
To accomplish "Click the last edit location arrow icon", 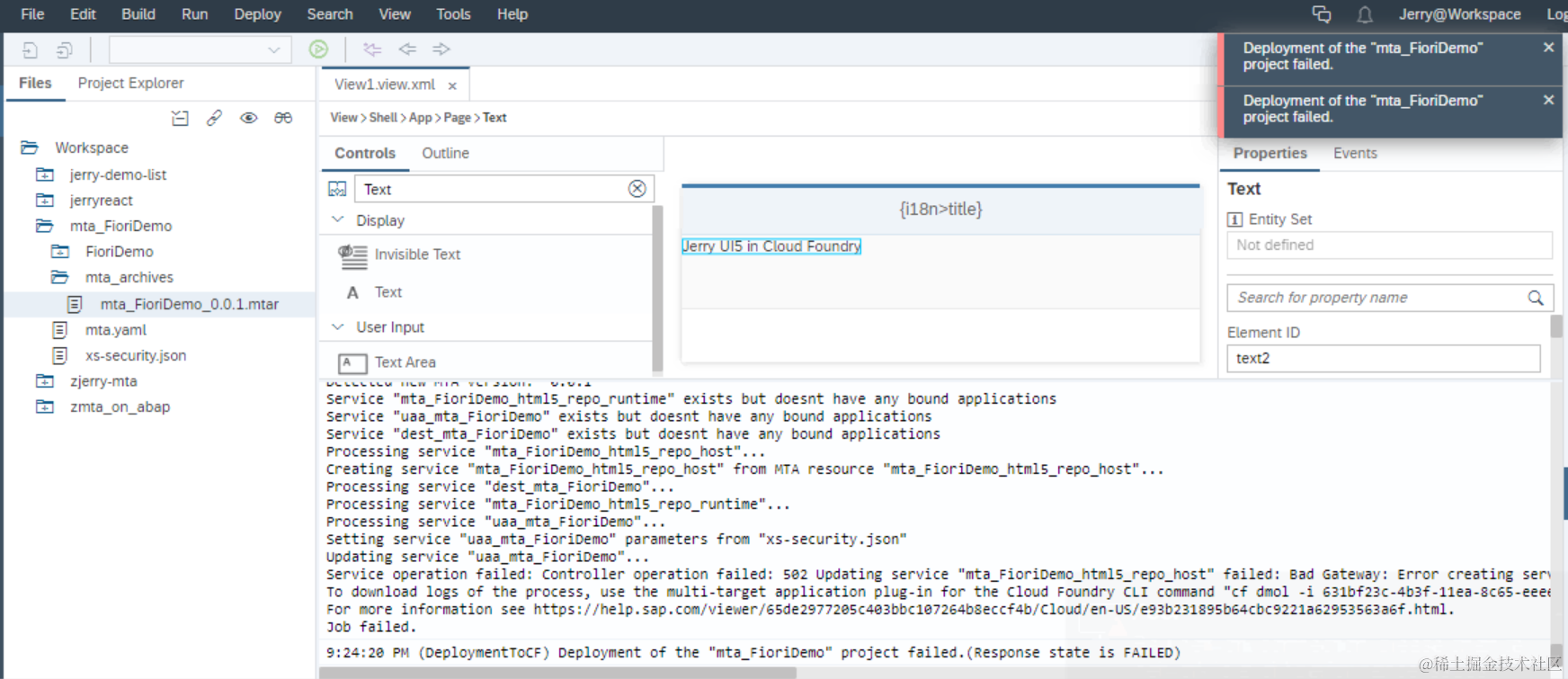I will click(372, 49).
